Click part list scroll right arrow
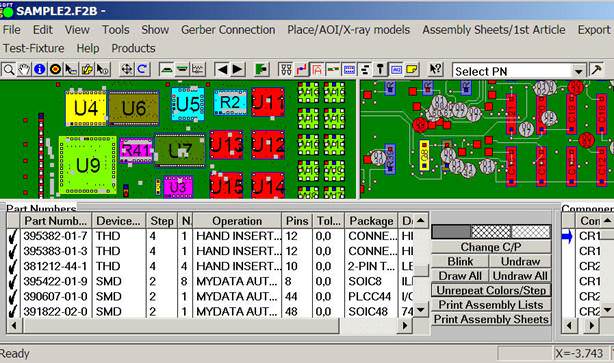This screenshot has width=614, height=363. [405, 325]
